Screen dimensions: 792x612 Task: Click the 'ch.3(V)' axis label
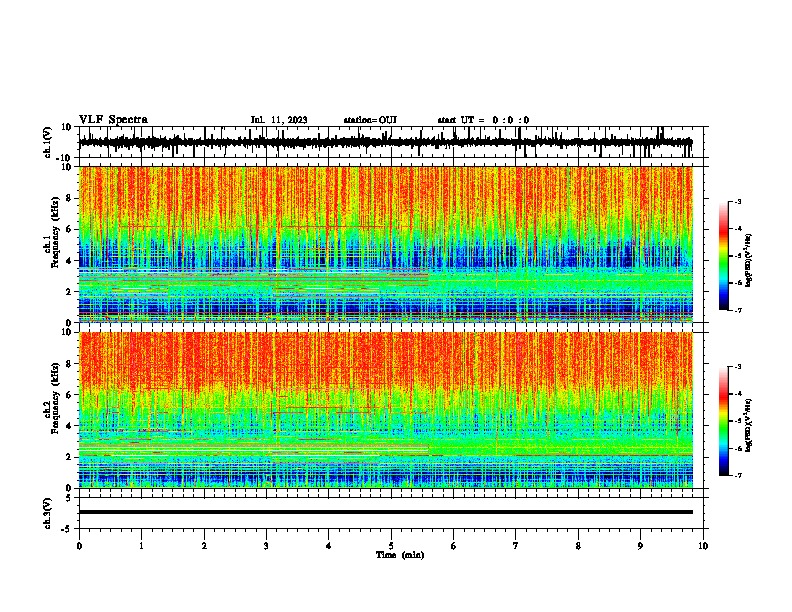point(48,513)
